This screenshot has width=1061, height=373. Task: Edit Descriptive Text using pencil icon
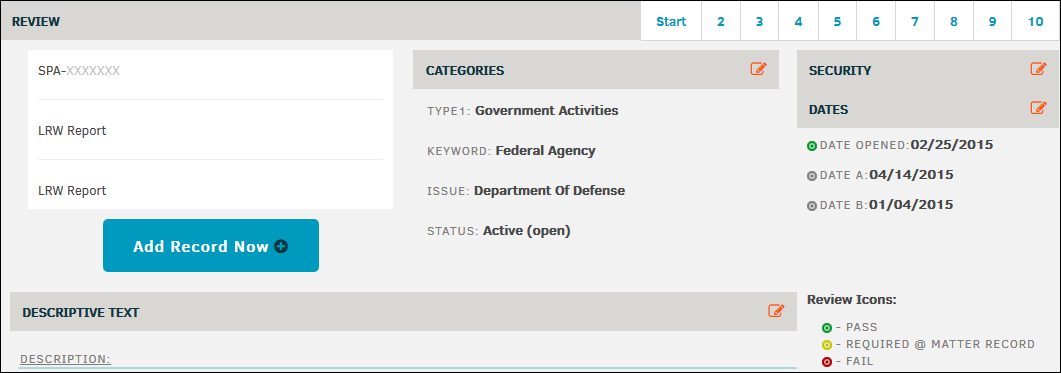[776, 311]
